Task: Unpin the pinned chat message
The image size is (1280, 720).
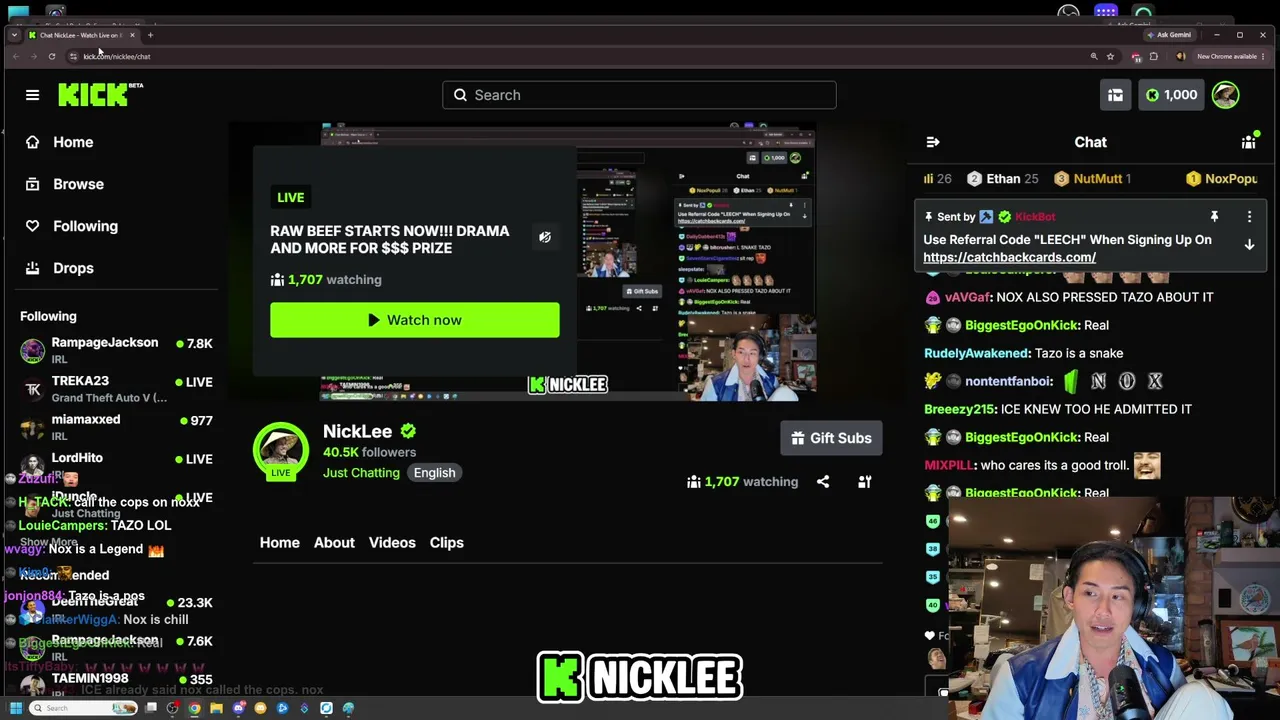Action: 1214,216
